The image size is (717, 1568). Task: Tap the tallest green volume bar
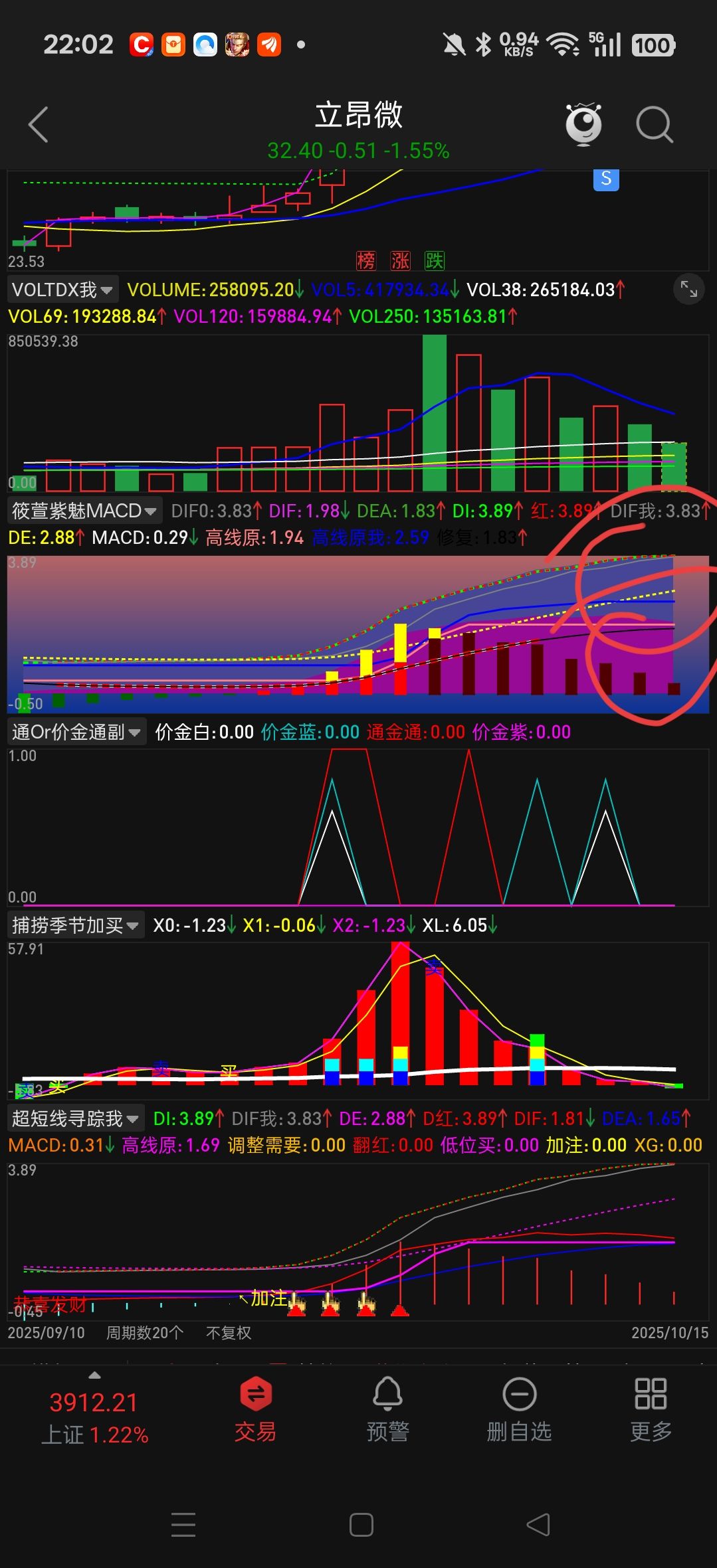click(435, 413)
